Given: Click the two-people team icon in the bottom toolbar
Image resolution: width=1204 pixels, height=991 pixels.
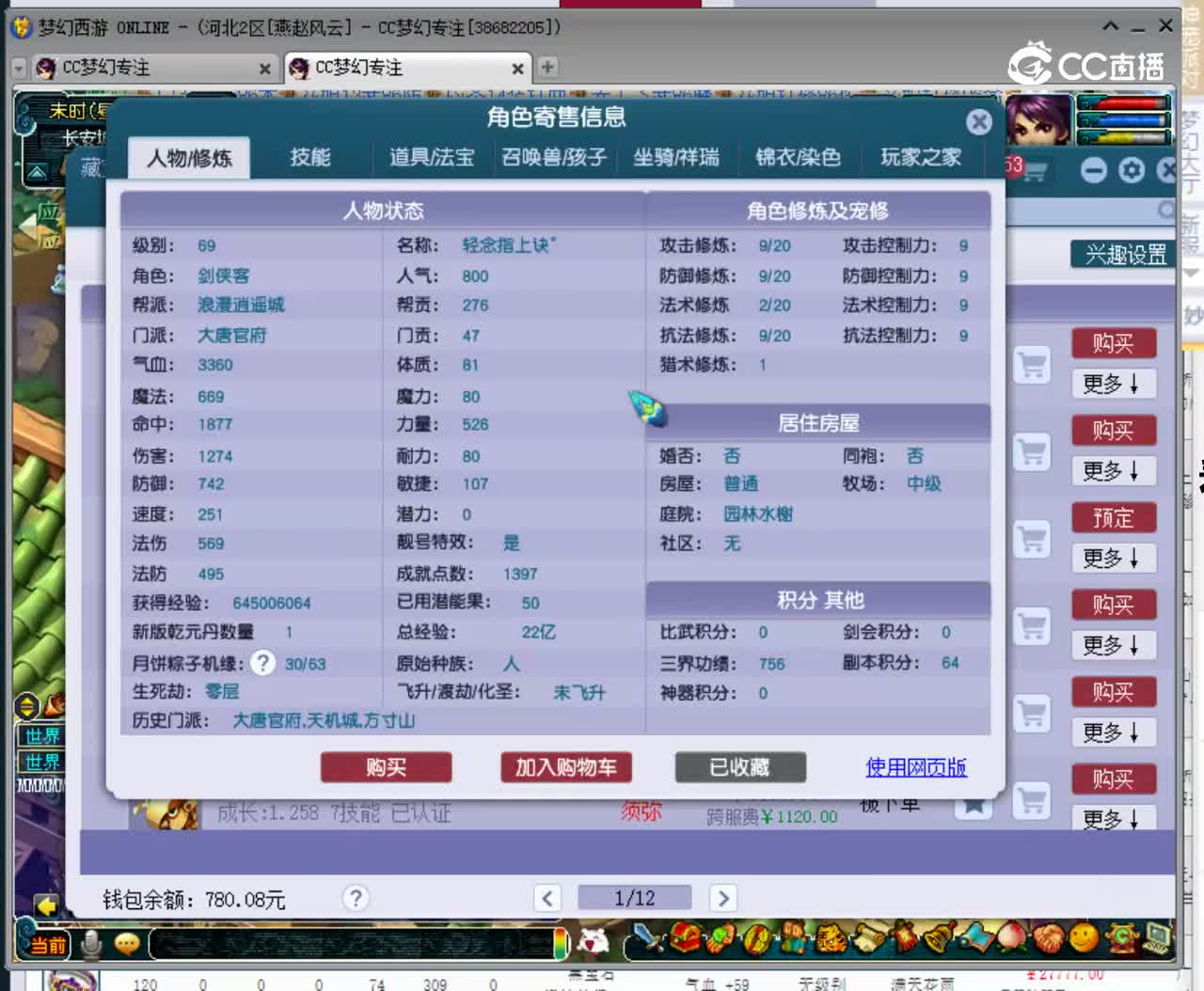Looking at the screenshot, I should tap(793, 937).
